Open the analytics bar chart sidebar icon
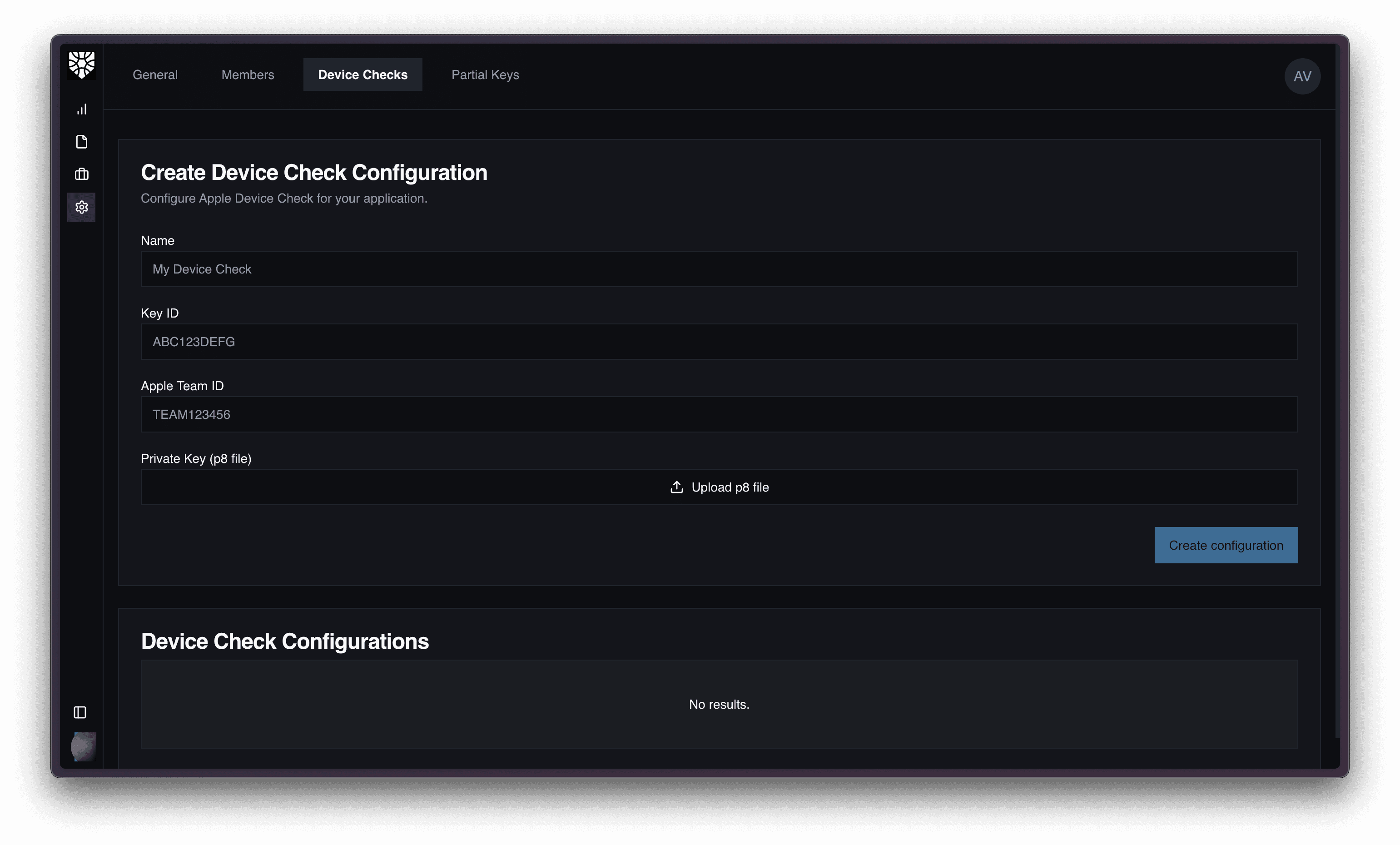Viewport: 1400px width, 845px height. pos(81,109)
